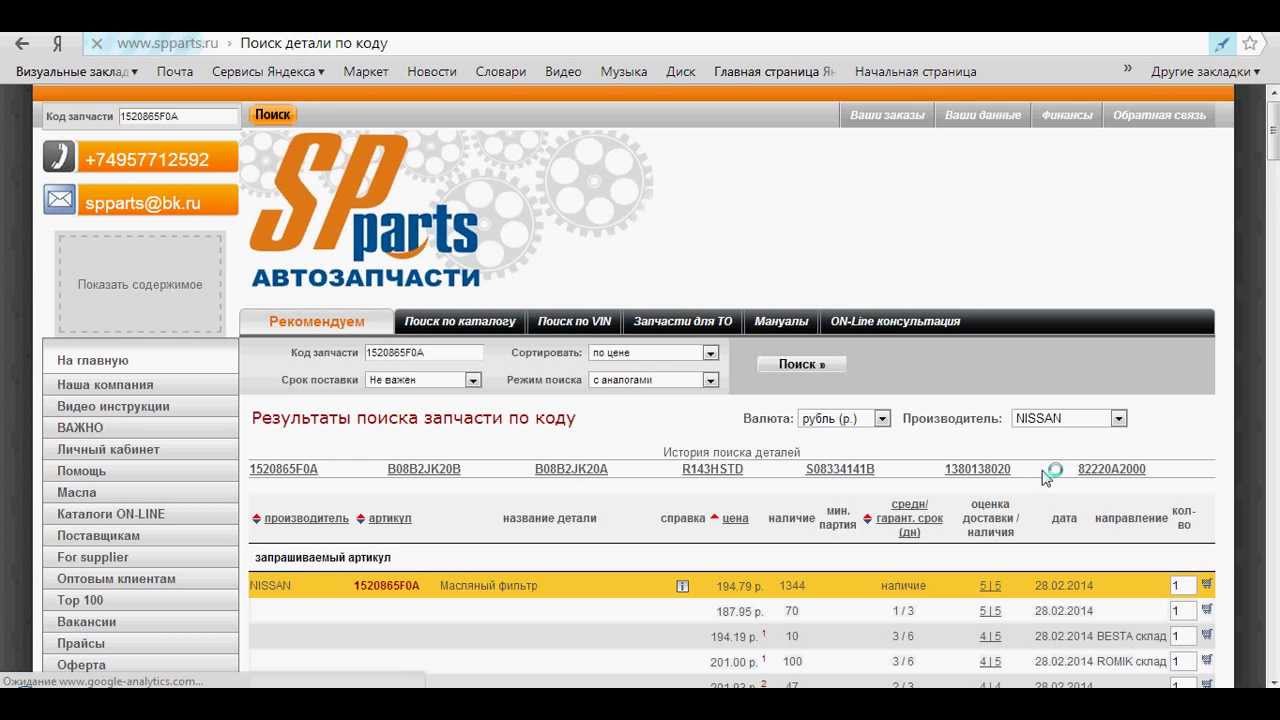This screenshot has height=720, width=1280.
Task: Open the Yandex home button in toolbar
Action: click(58, 44)
